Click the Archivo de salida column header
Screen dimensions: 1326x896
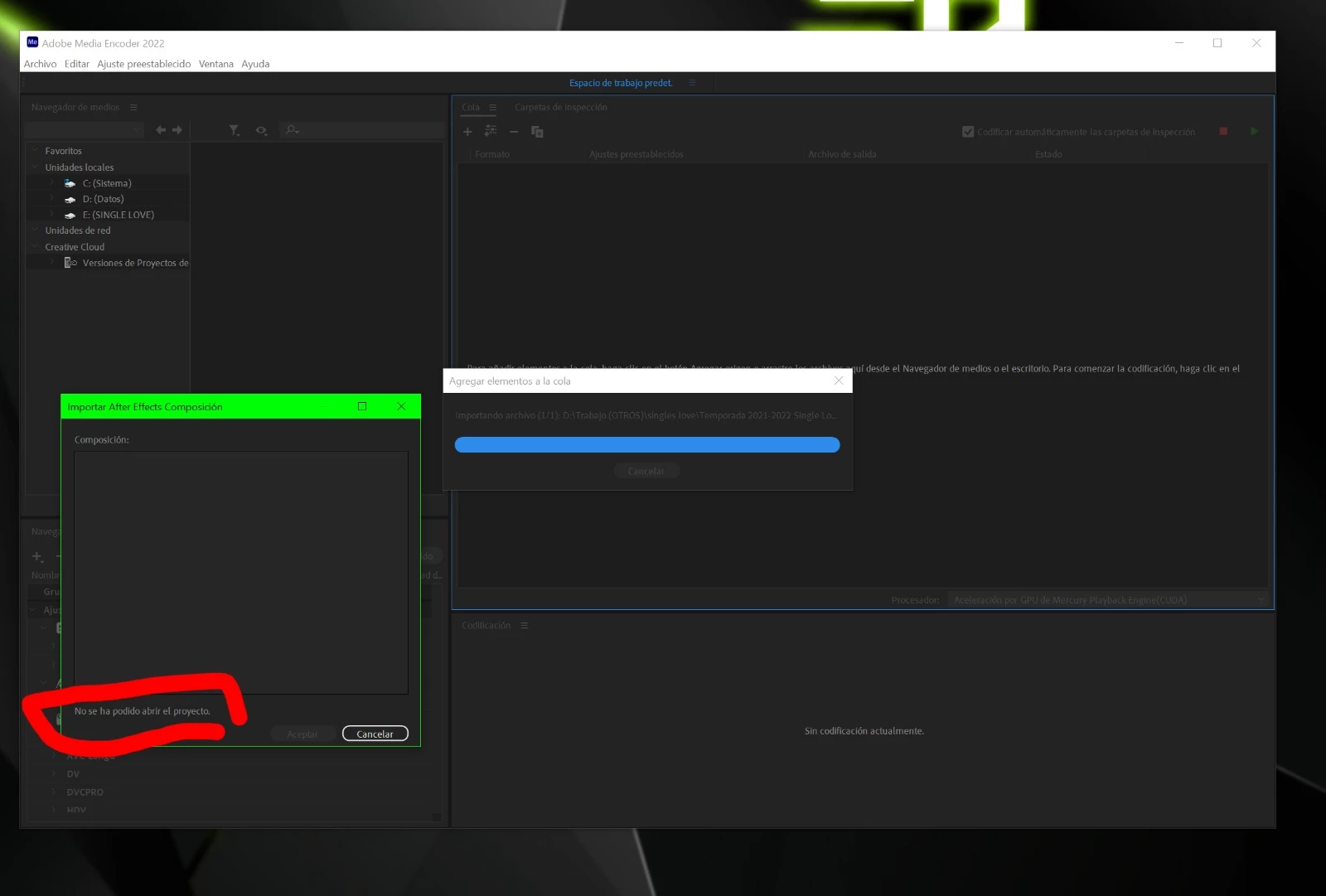842,154
